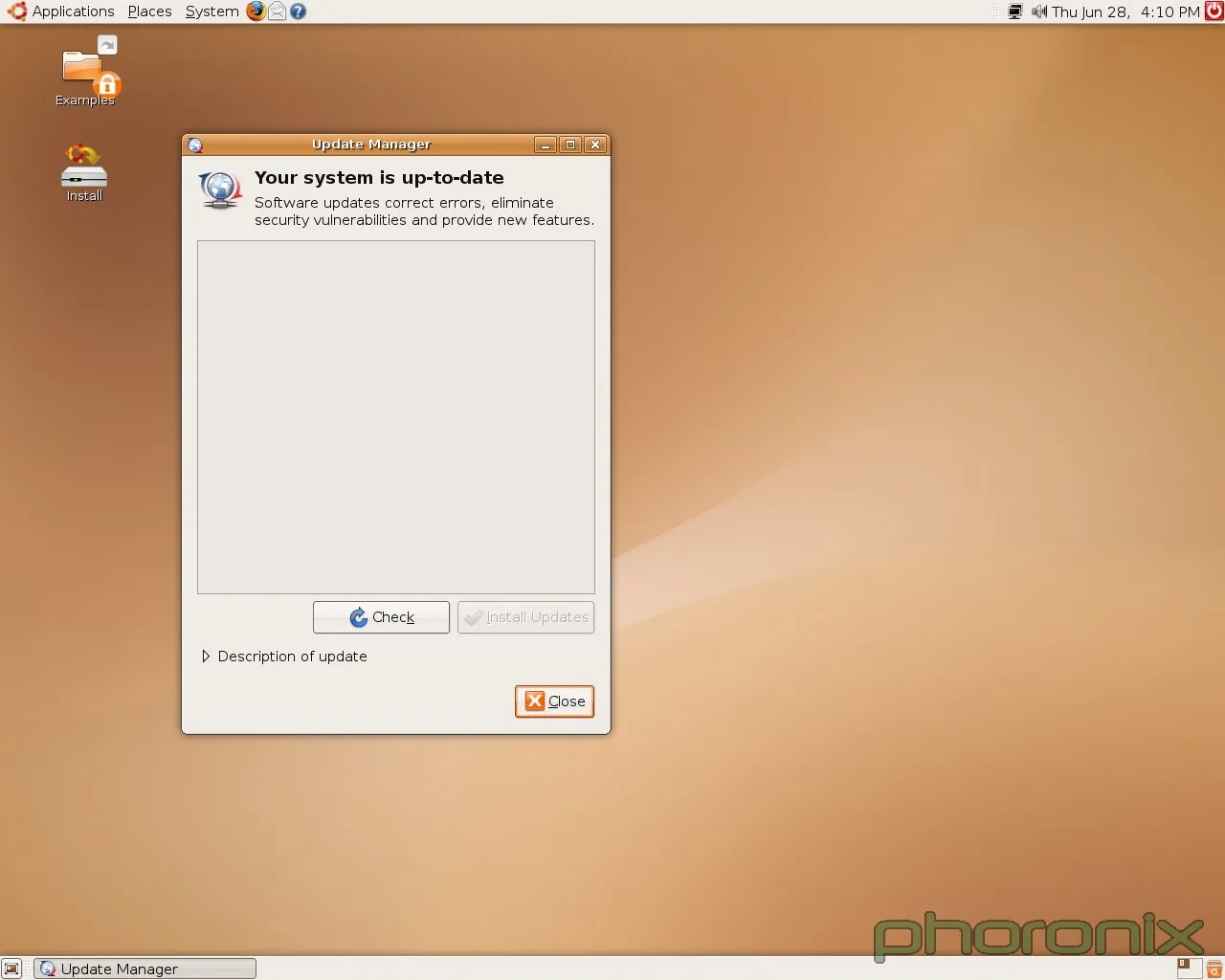Click the red power/quit icon
The height and width of the screenshot is (980, 1225).
click(1214, 11)
